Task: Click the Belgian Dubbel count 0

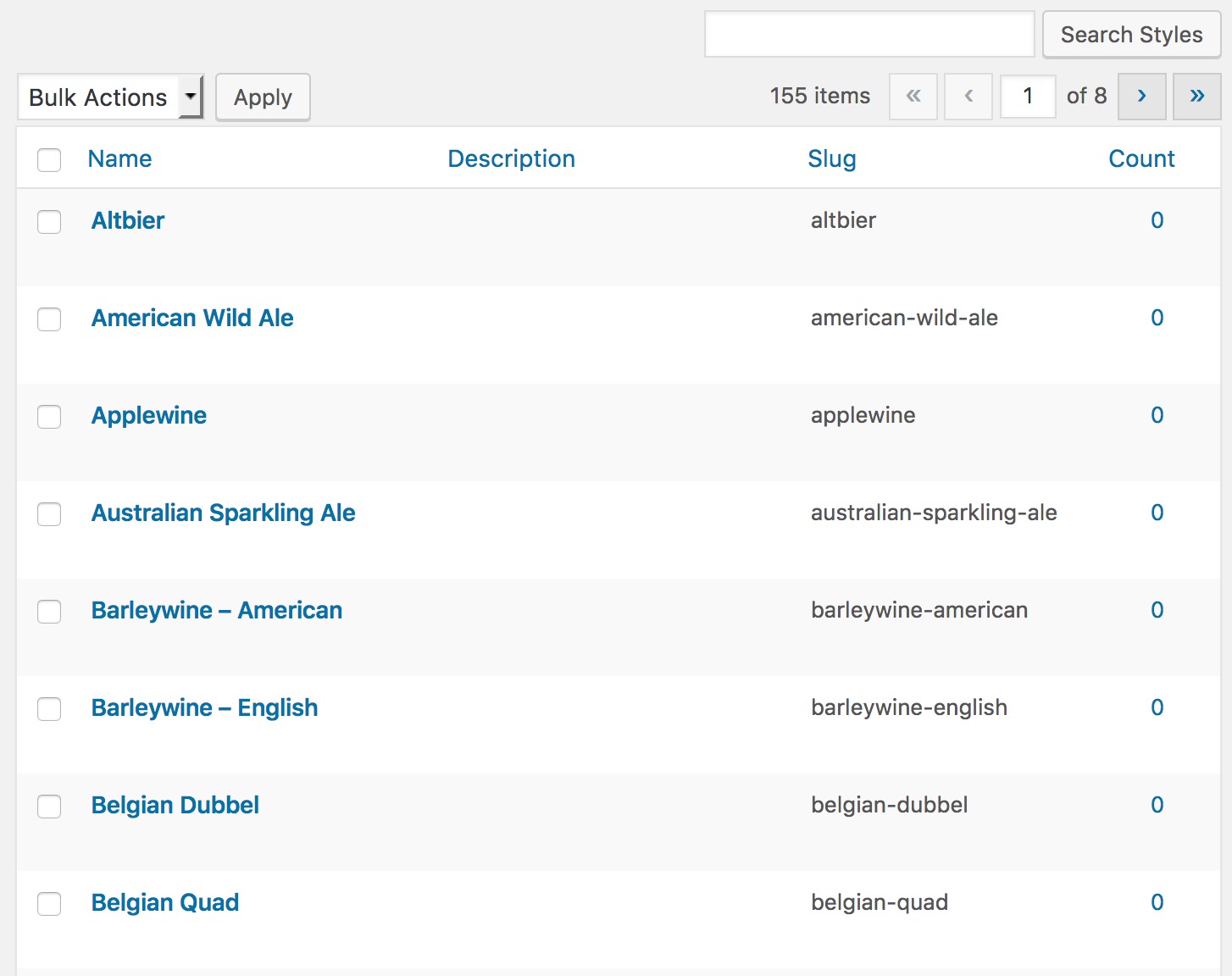Action: pyautogui.click(x=1157, y=805)
